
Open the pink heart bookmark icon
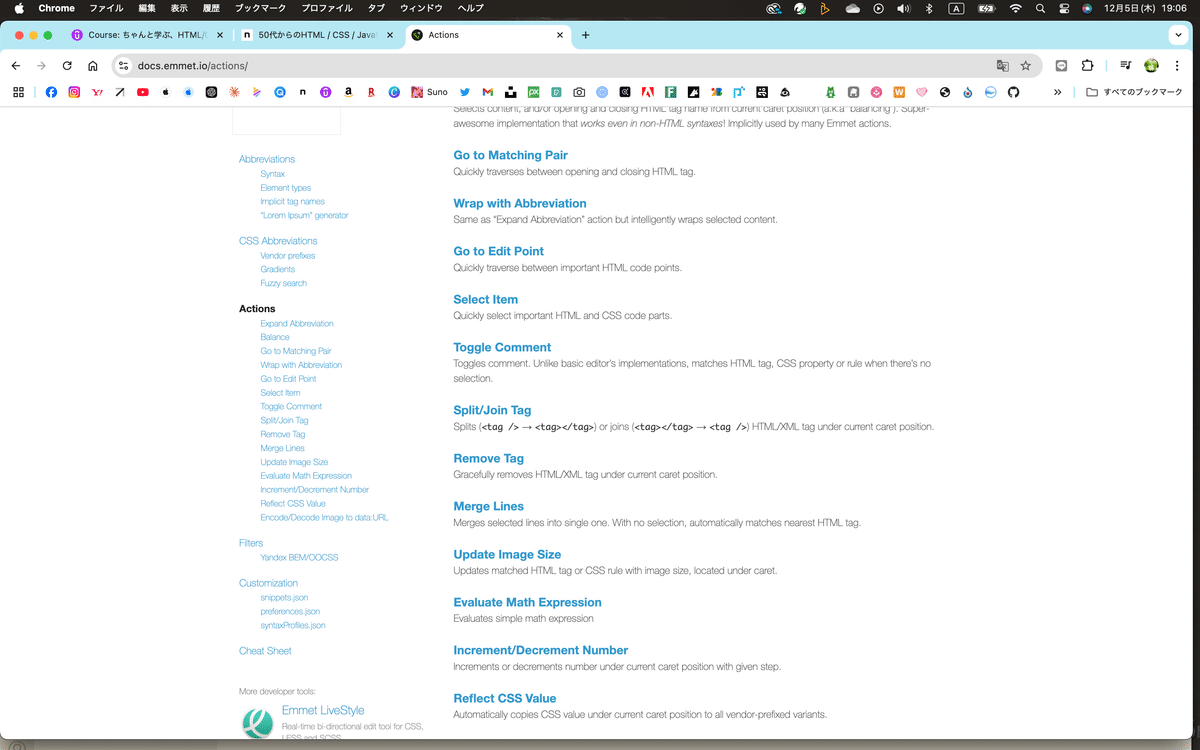922,92
